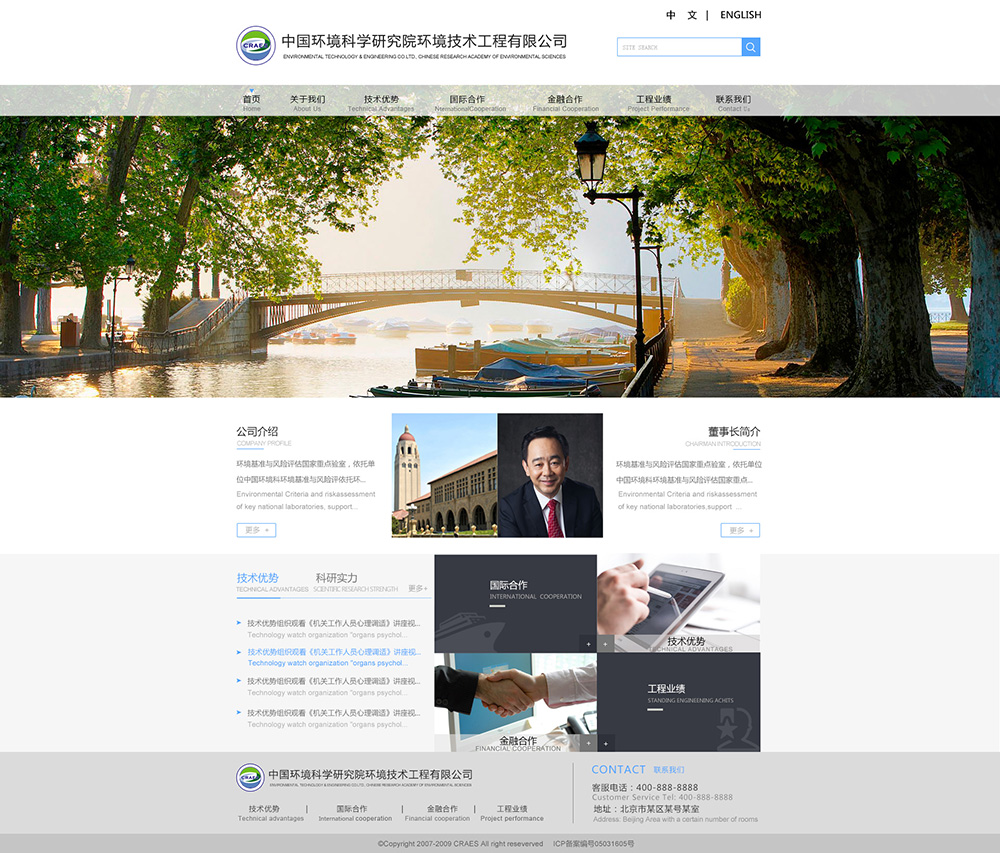Click the plus icon on 国际合作 tile
The height and width of the screenshot is (853, 1000).
(x=589, y=645)
